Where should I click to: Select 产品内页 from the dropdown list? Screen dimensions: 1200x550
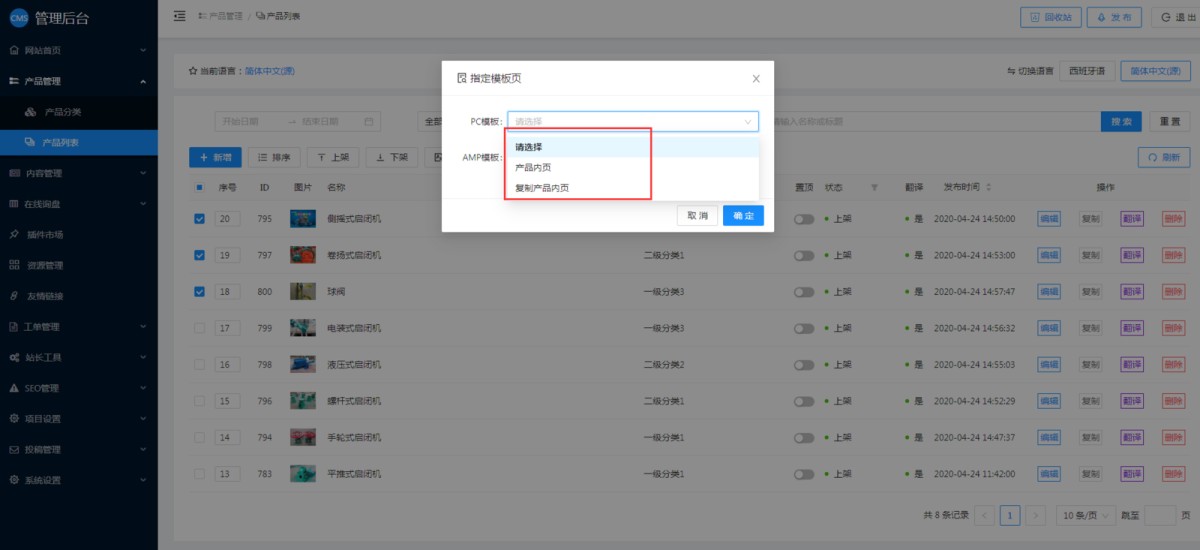pos(533,167)
